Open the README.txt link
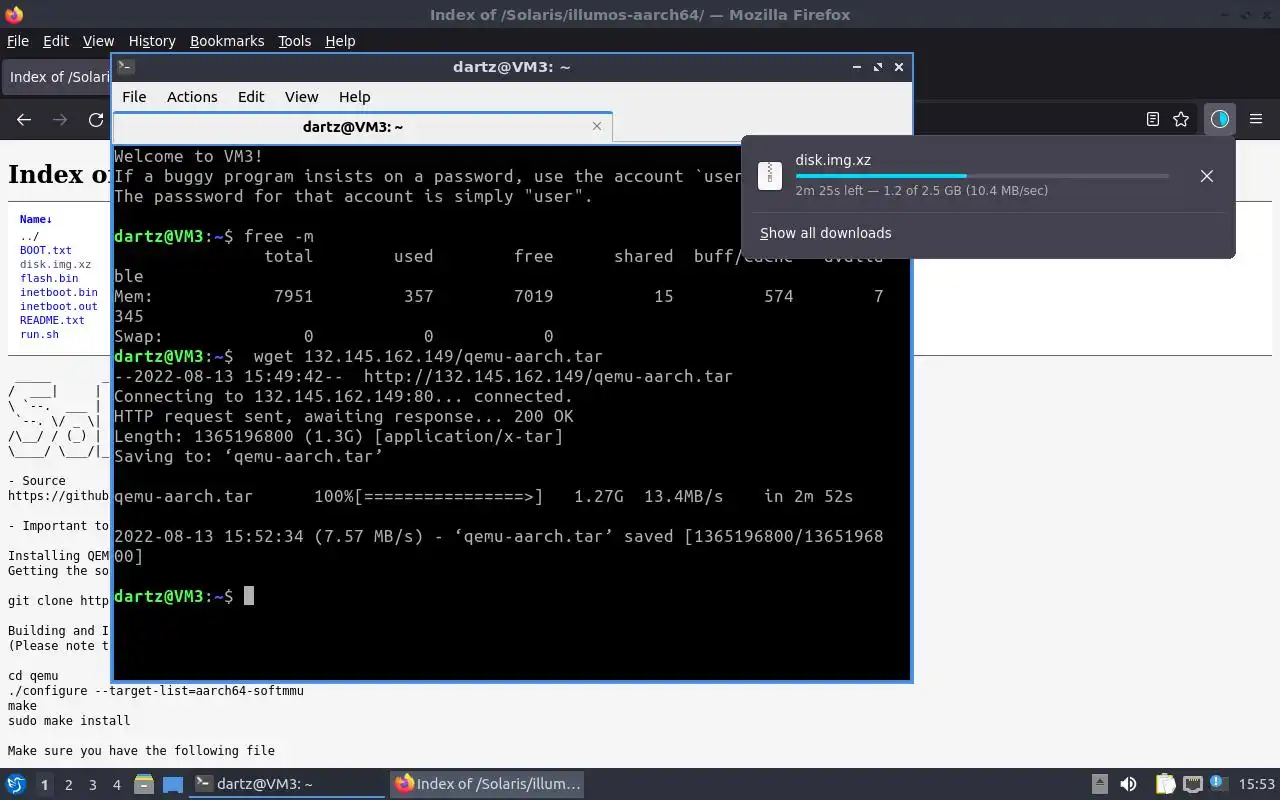The height and width of the screenshot is (800, 1280). pyautogui.click(x=52, y=320)
